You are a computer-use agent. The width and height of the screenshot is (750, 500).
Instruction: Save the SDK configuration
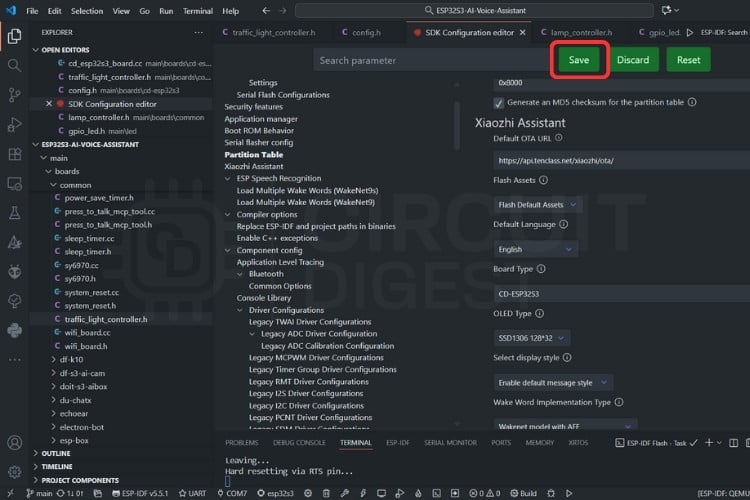click(x=579, y=60)
